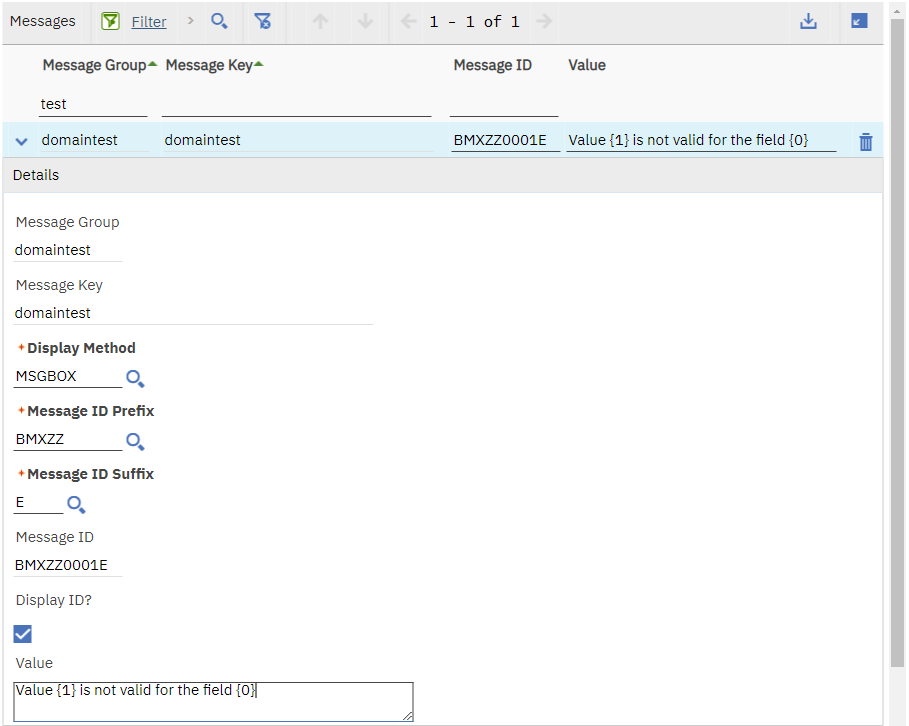The height and width of the screenshot is (726, 909).
Task: Select the domaintest Message Group cell in the row
Action: (x=94, y=140)
